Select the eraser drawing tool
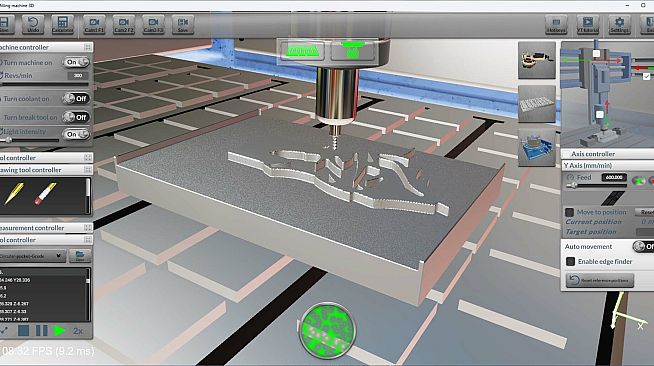Viewport: 654px width, 366px height. tap(45, 194)
